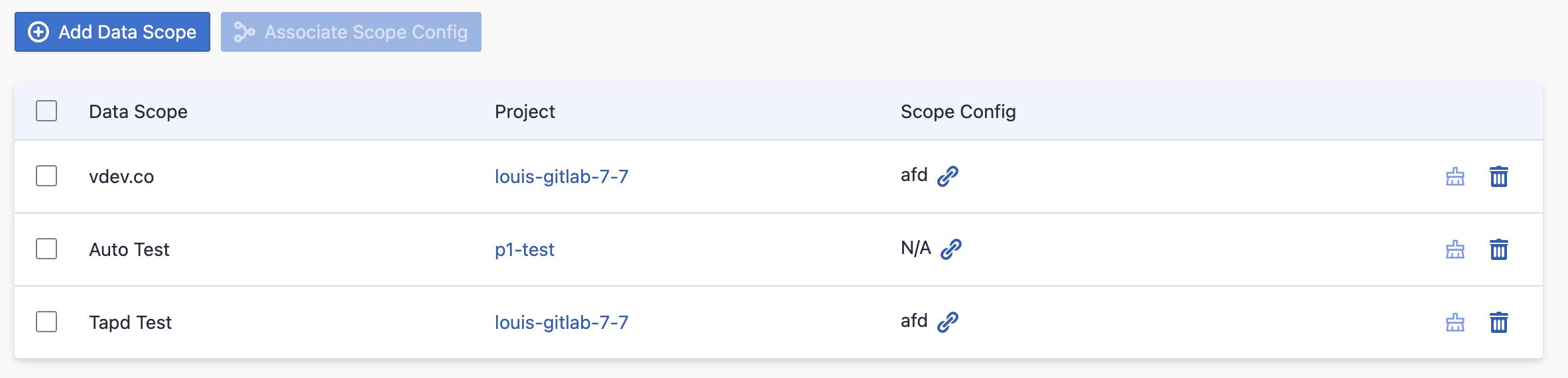Click the Scope Config column header
Viewport: 1568px width, 378px height.
tap(958, 111)
